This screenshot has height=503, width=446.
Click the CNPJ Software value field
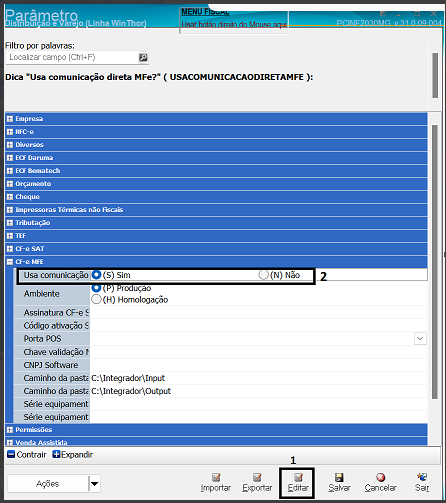click(258, 365)
